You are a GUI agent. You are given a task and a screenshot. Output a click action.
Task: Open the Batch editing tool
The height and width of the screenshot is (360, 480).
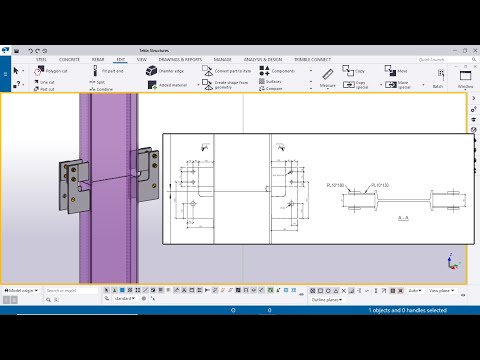click(439, 79)
